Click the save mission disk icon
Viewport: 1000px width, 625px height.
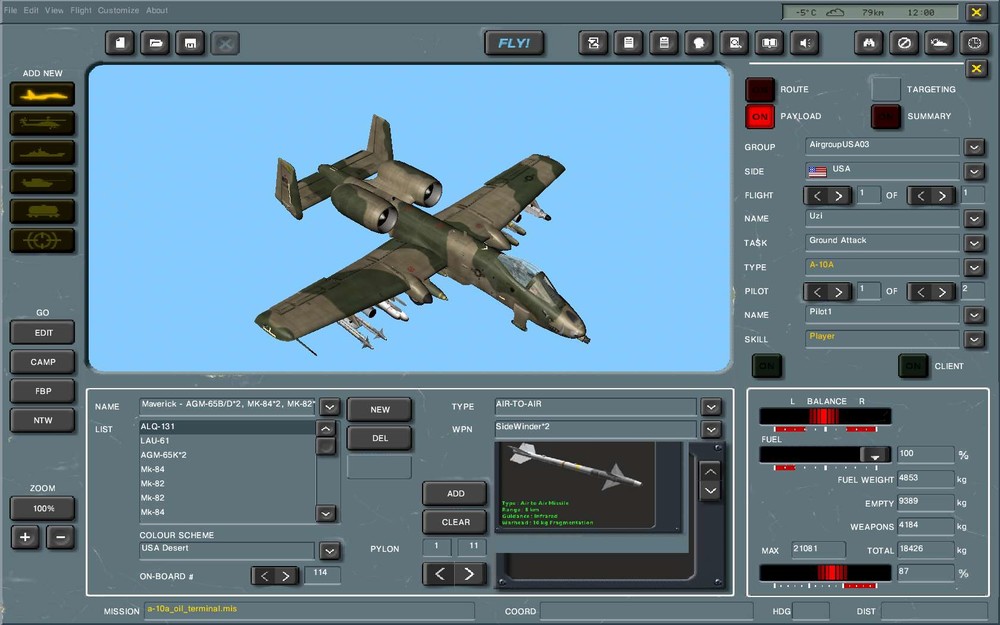click(x=189, y=43)
